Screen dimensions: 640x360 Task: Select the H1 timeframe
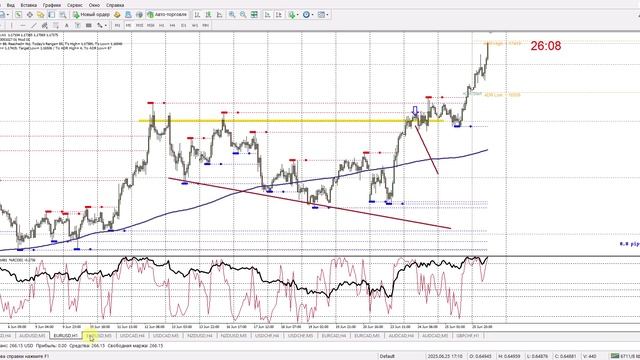(162, 25)
